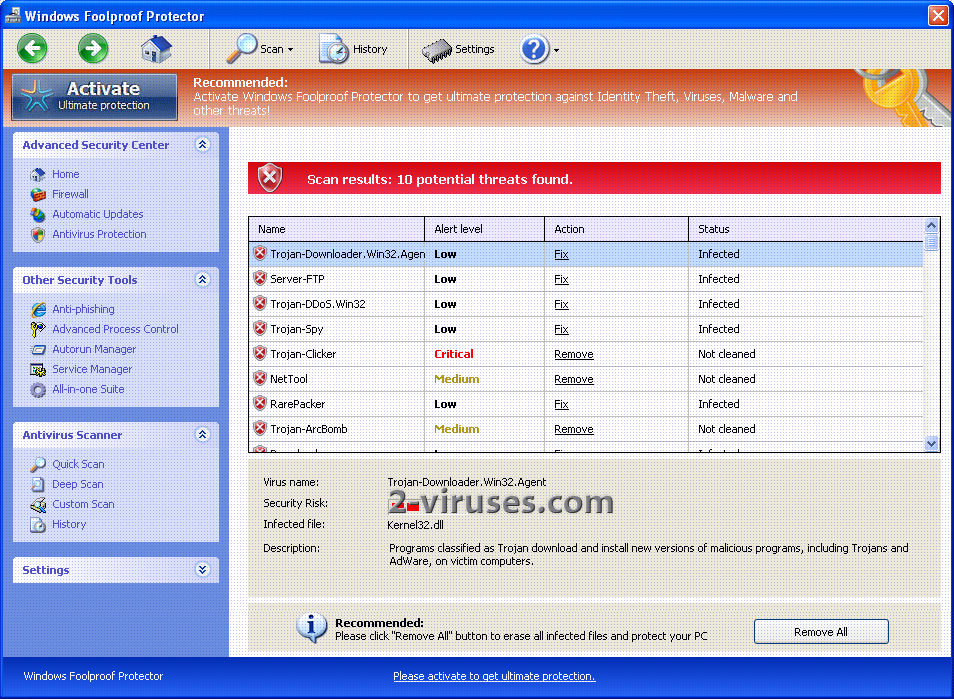Image resolution: width=954 pixels, height=699 pixels.
Task: Collapse the Antivirus Scanner panel
Action: pyautogui.click(x=203, y=435)
